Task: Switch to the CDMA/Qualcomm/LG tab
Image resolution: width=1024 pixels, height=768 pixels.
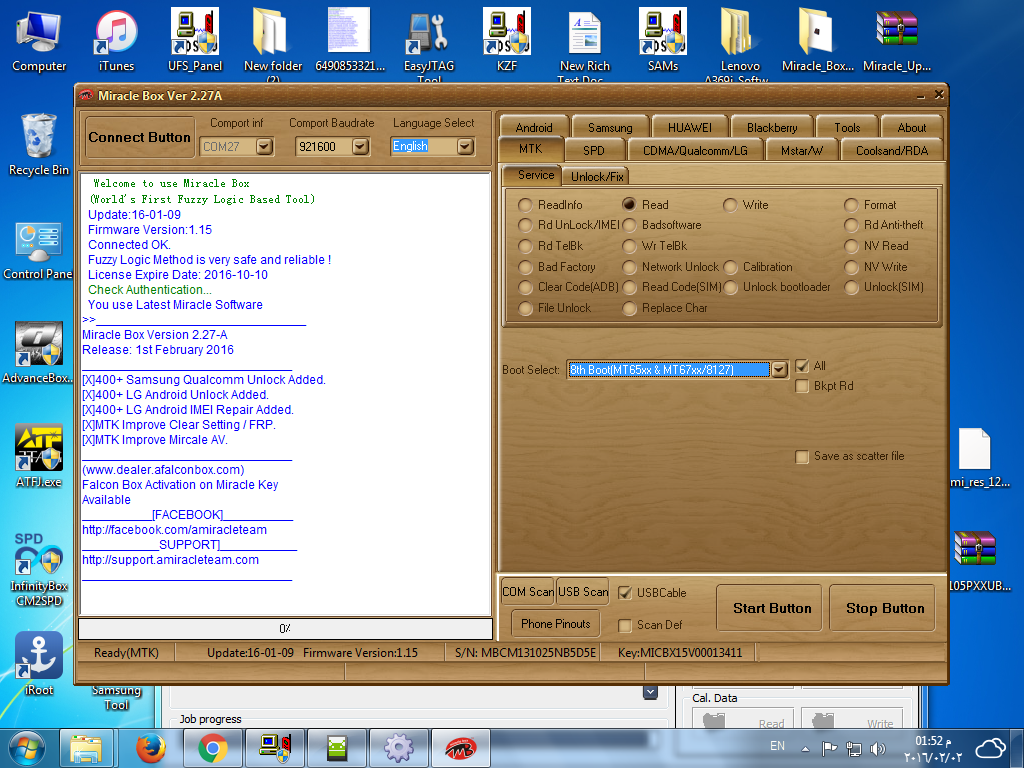Action: point(695,151)
